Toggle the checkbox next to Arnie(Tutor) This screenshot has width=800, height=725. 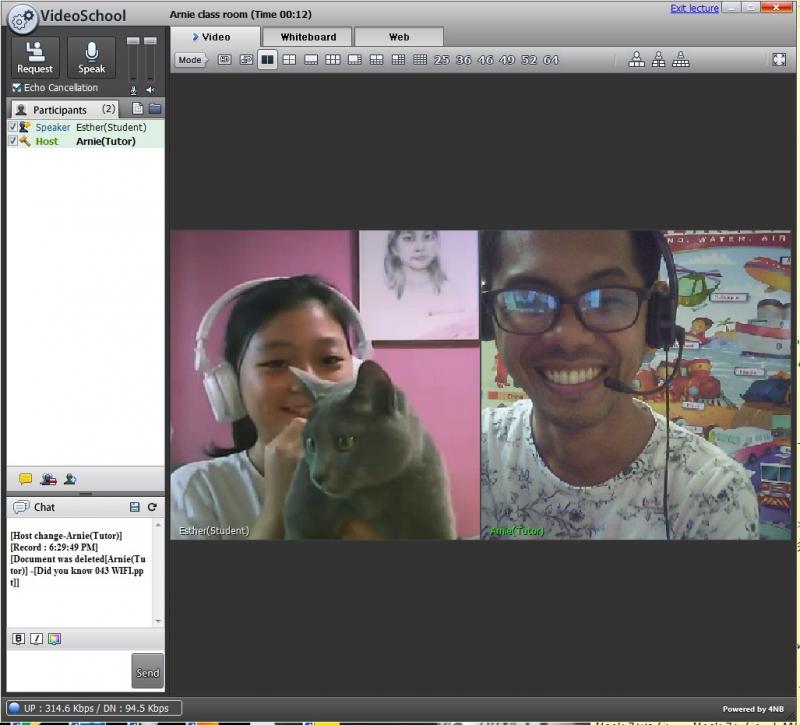(x=13, y=141)
